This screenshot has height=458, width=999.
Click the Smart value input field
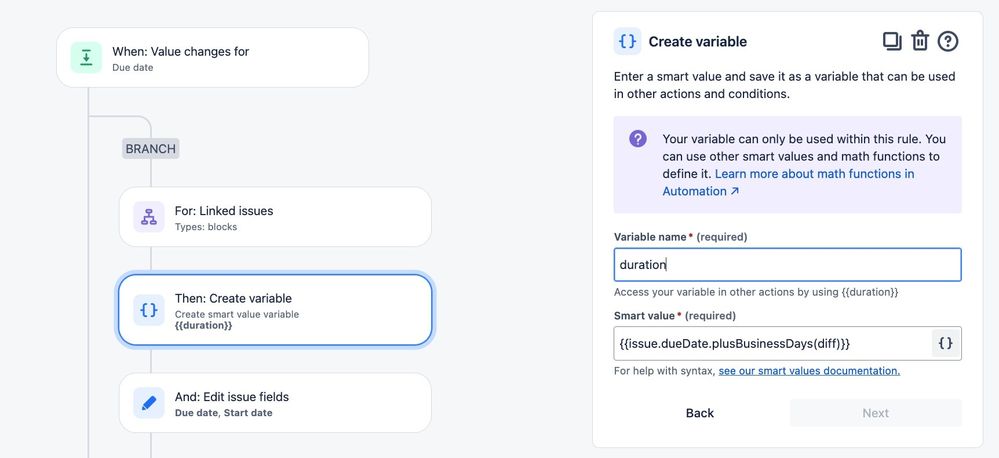[x=772, y=343]
